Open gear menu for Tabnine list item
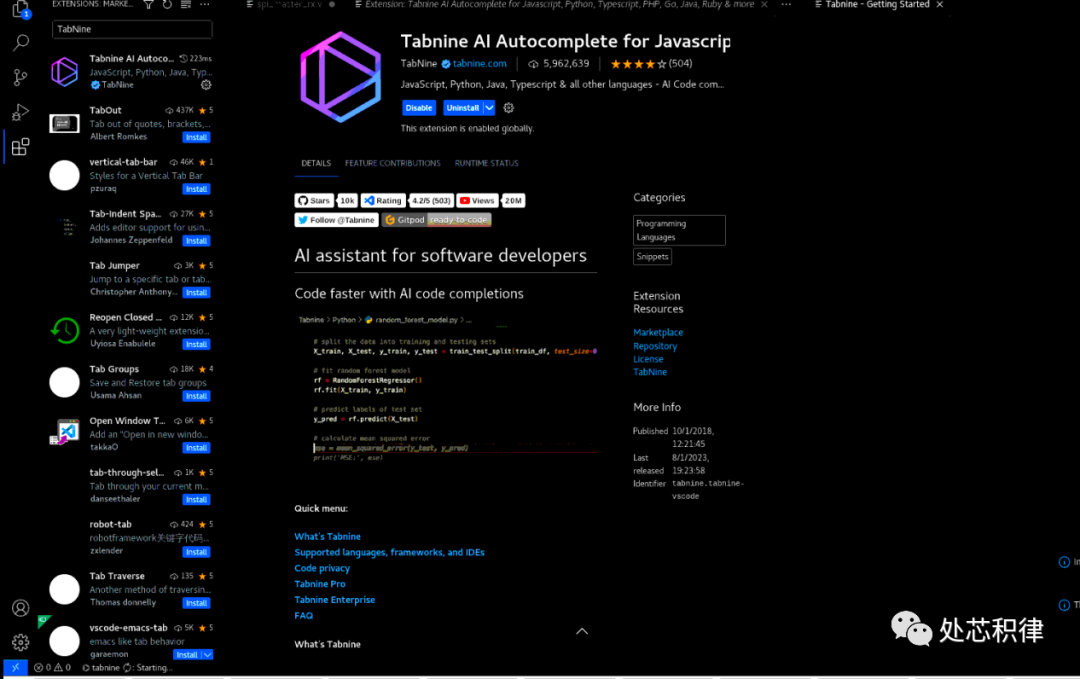 point(206,85)
